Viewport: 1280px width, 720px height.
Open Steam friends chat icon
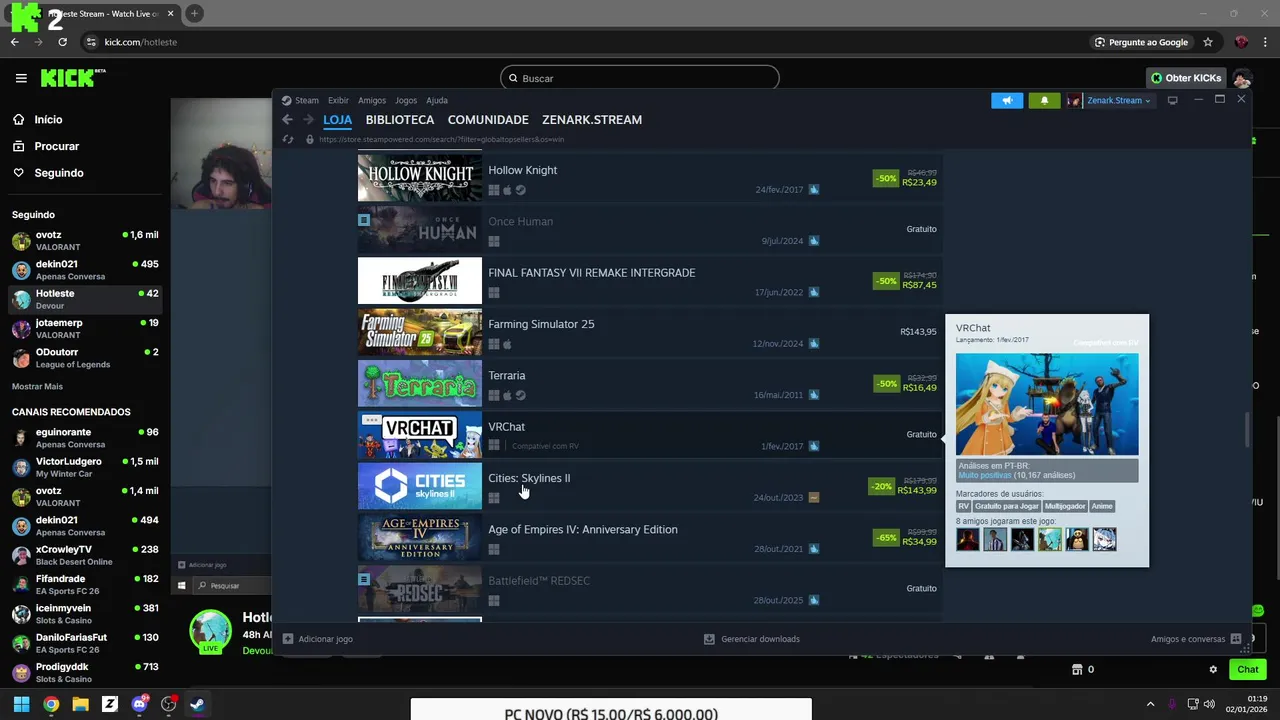[x=1236, y=639]
